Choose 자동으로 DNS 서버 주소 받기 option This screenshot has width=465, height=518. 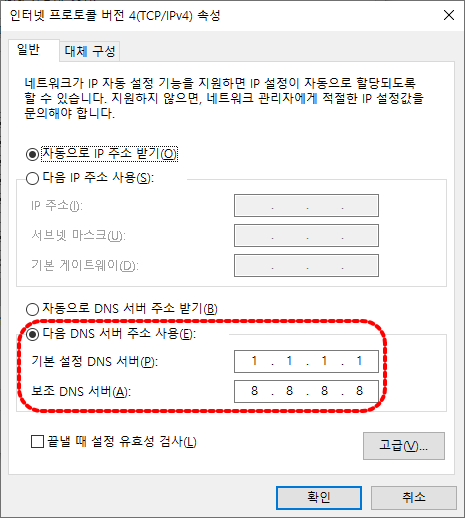pos(32,309)
